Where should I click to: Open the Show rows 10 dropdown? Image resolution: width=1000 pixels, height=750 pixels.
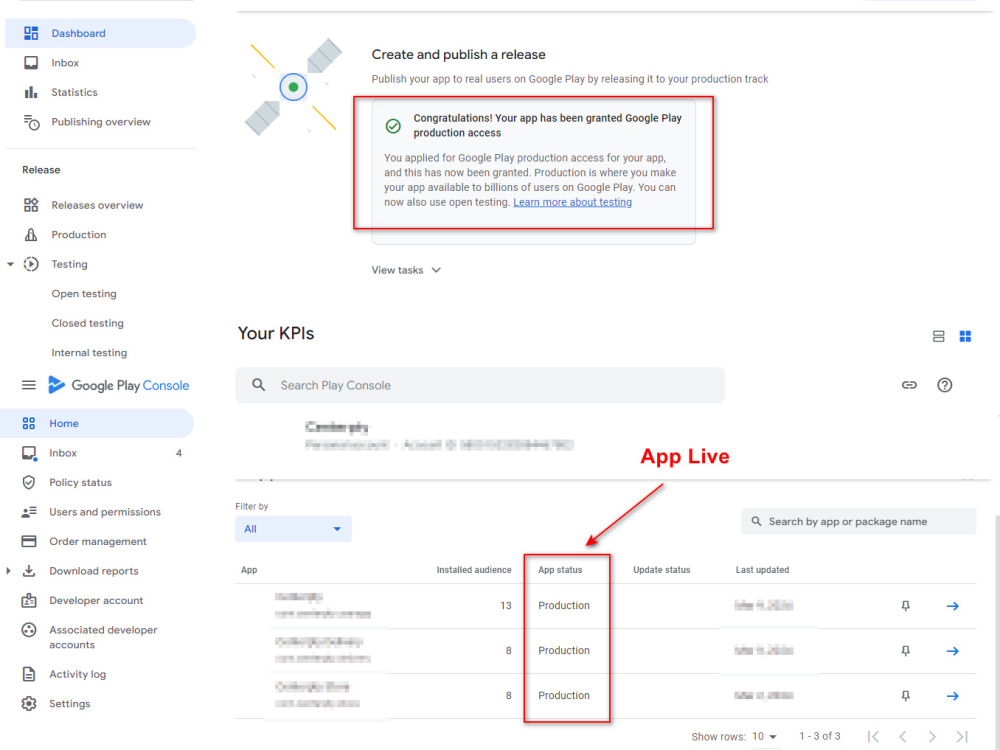click(764, 737)
